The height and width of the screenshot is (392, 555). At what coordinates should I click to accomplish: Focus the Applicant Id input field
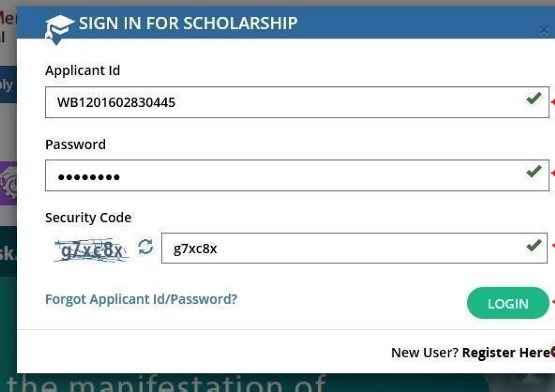coord(297,102)
